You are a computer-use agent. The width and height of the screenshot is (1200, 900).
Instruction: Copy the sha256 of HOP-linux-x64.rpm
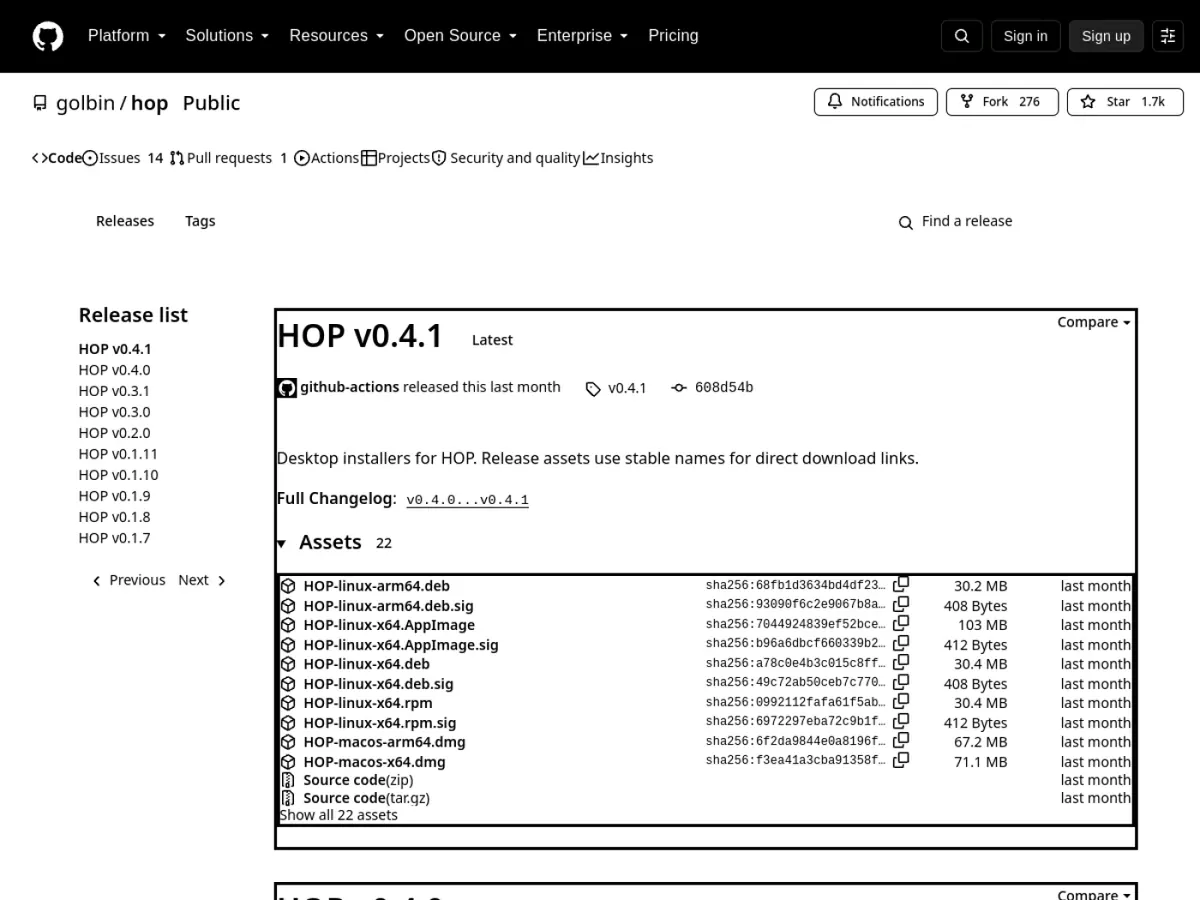click(901, 701)
